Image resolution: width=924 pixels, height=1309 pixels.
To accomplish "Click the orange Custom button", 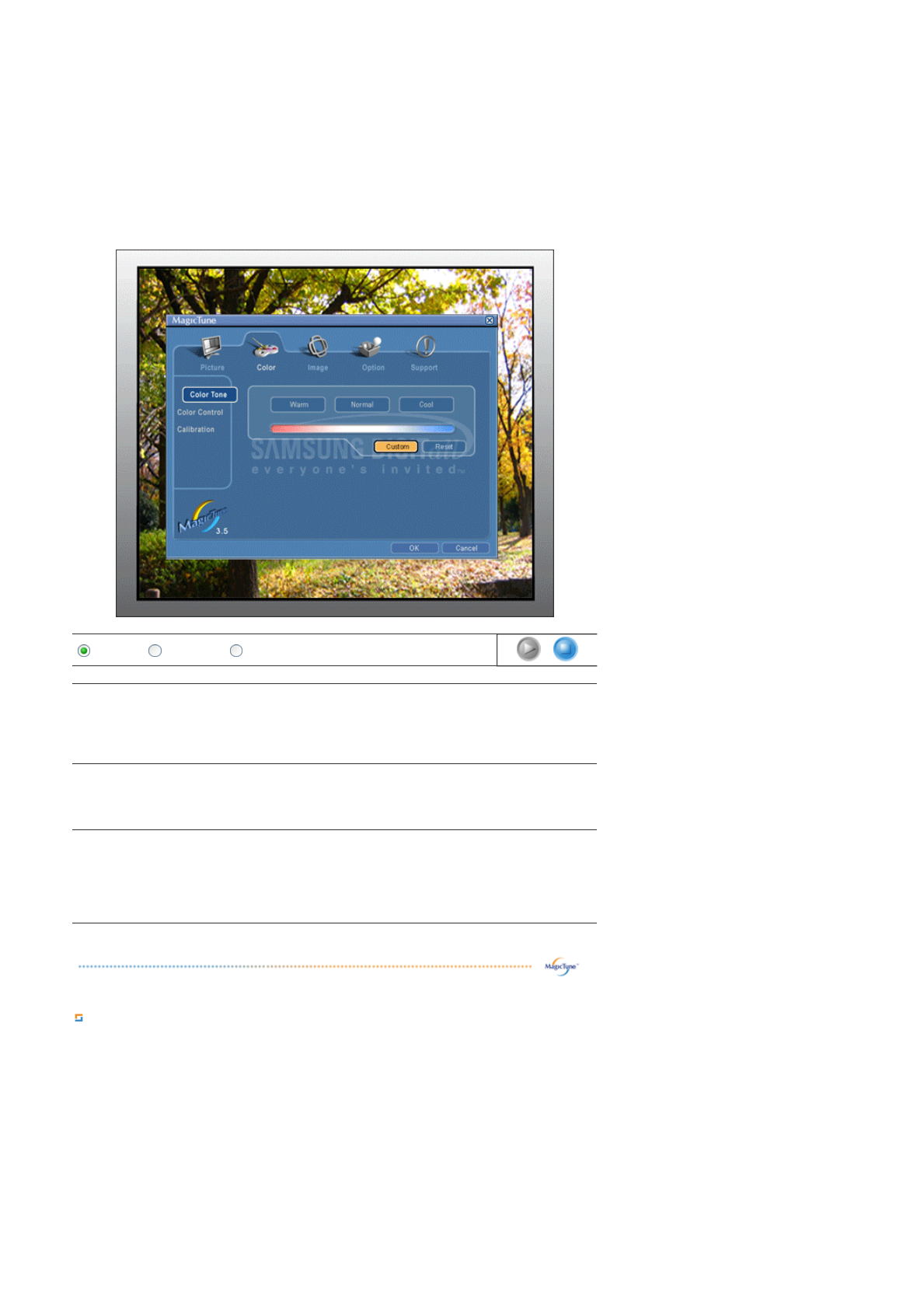I will pos(397,447).
